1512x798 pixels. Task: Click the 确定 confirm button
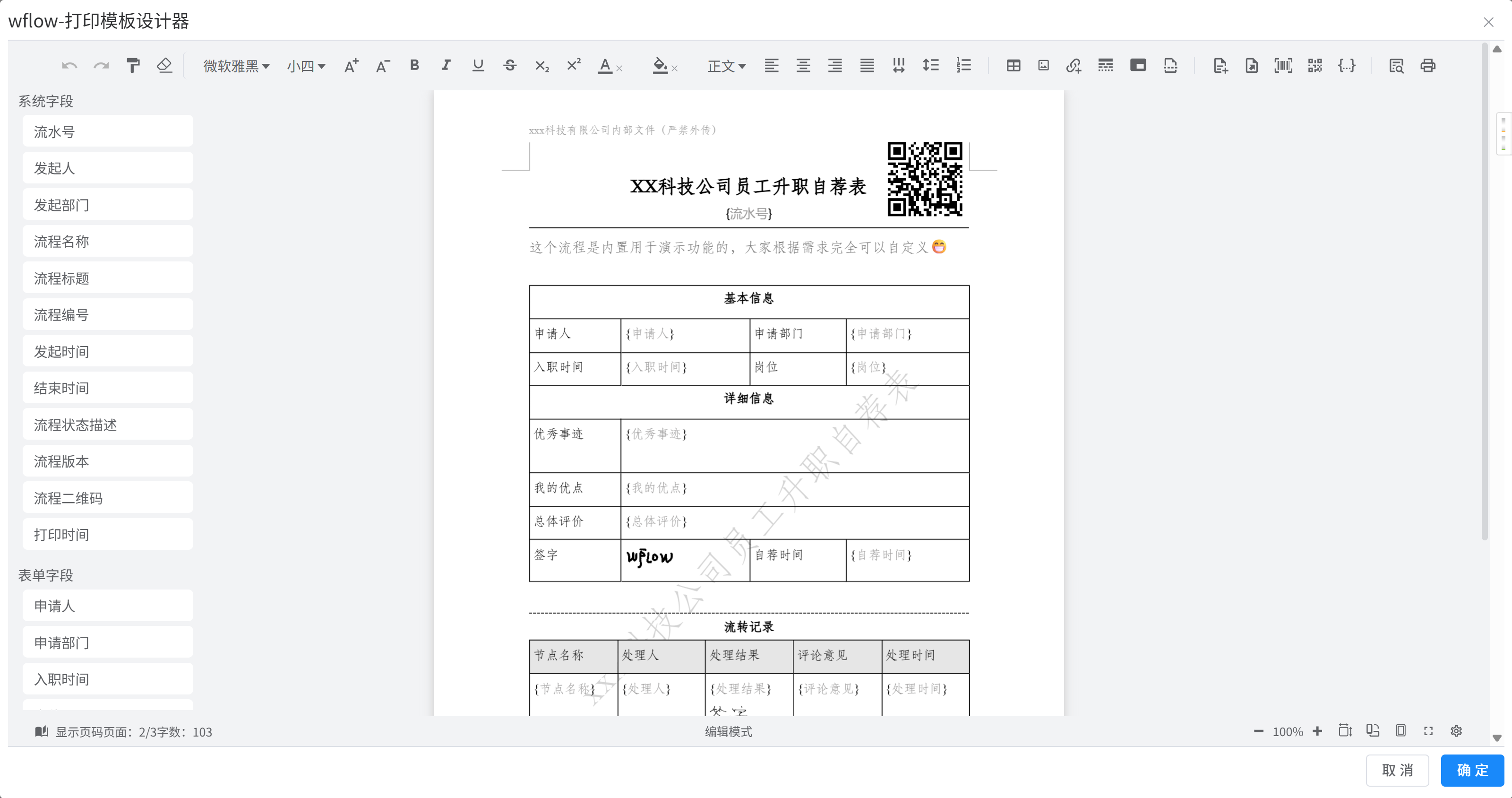1472,770
